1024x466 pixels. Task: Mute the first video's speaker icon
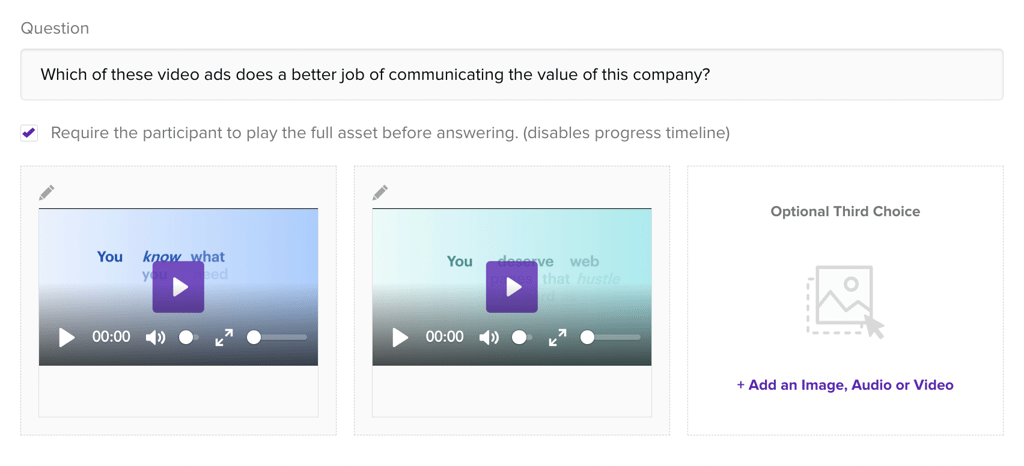[155, 337]
